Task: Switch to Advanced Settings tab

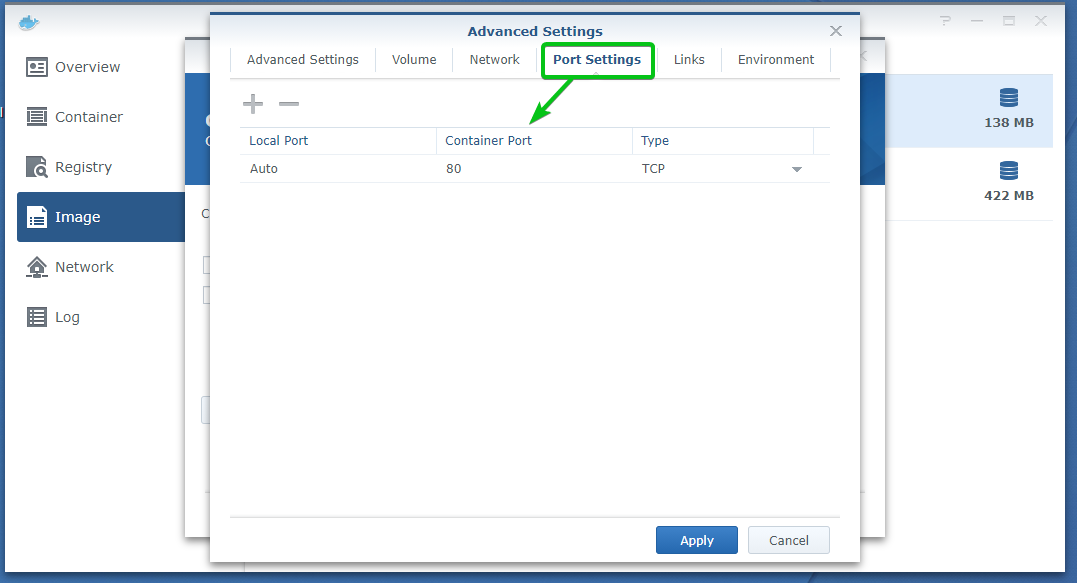Action: click(303, 60)
